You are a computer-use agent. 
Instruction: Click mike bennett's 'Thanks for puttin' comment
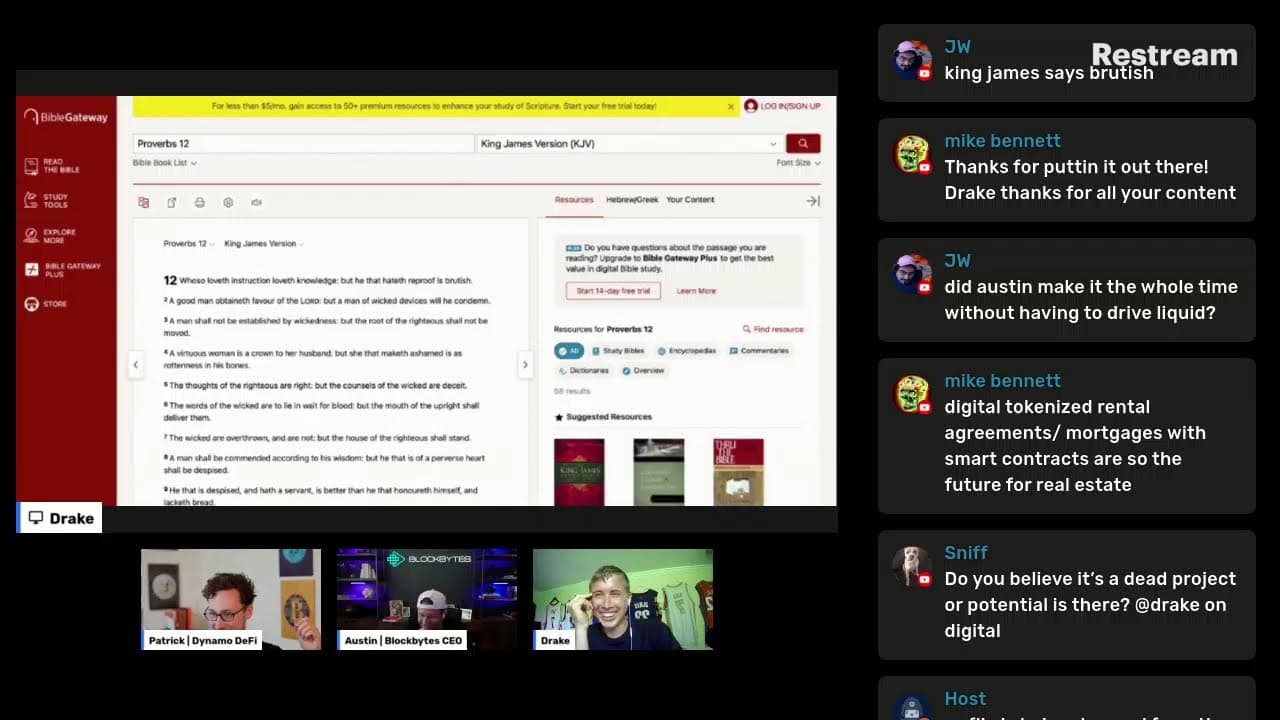pyautogui.click(x=1066, y=169)
